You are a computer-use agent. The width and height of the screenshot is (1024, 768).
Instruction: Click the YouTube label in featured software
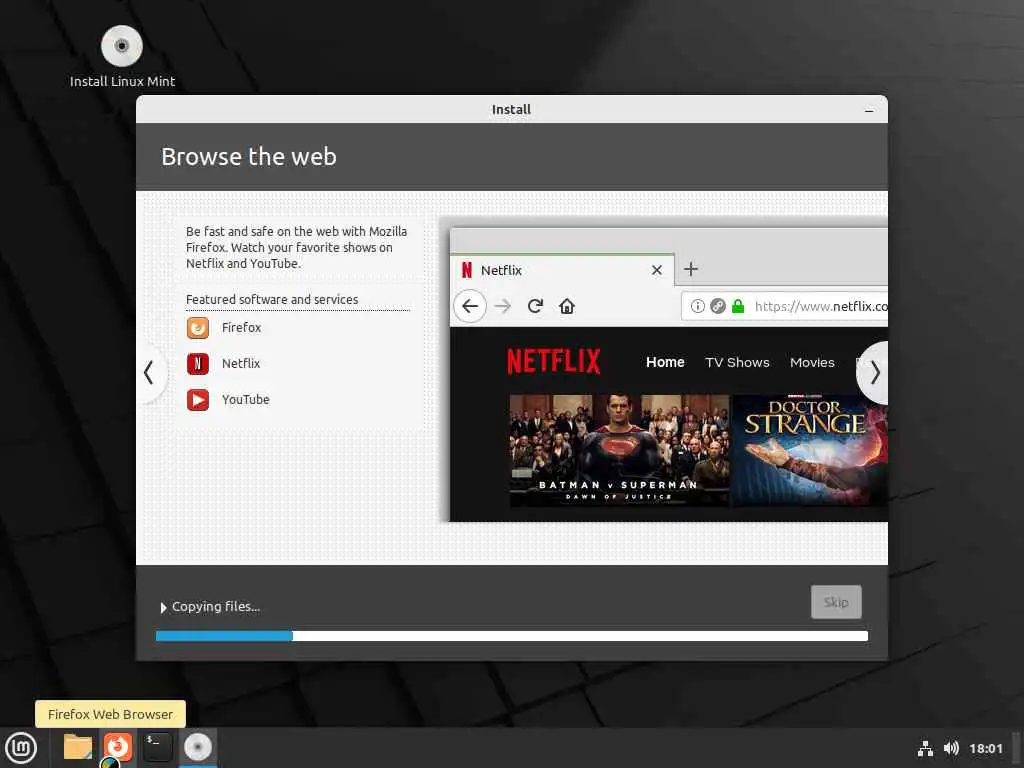coord(246,400)
